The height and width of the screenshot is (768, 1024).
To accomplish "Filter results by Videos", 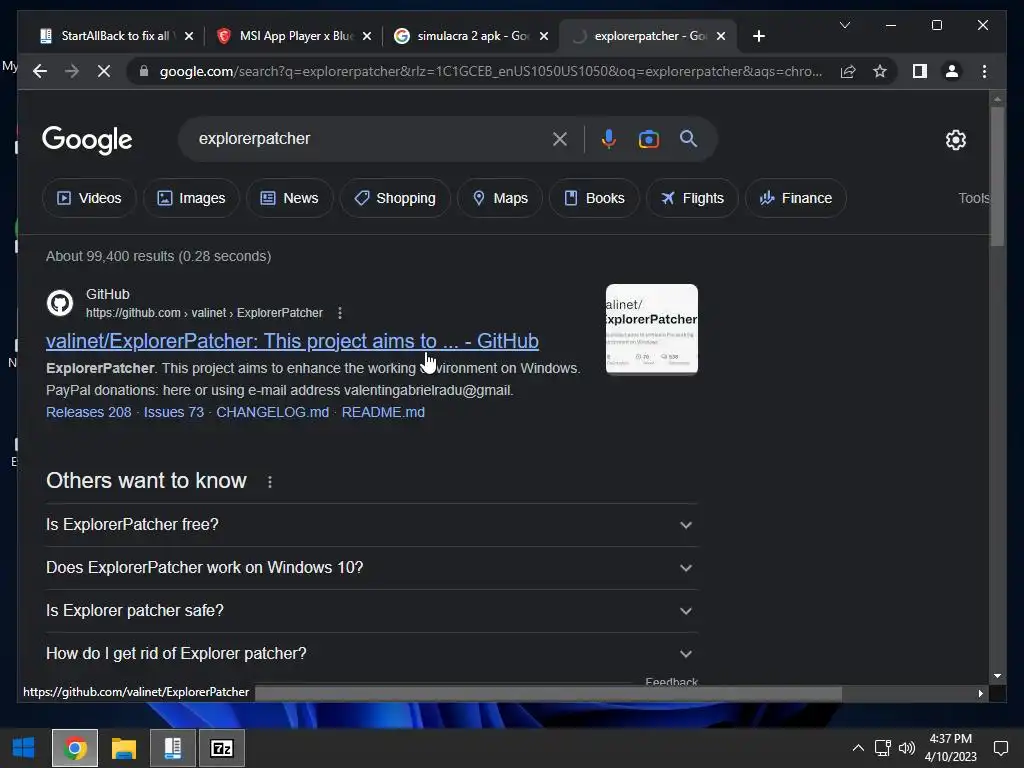I will [89, 198].
